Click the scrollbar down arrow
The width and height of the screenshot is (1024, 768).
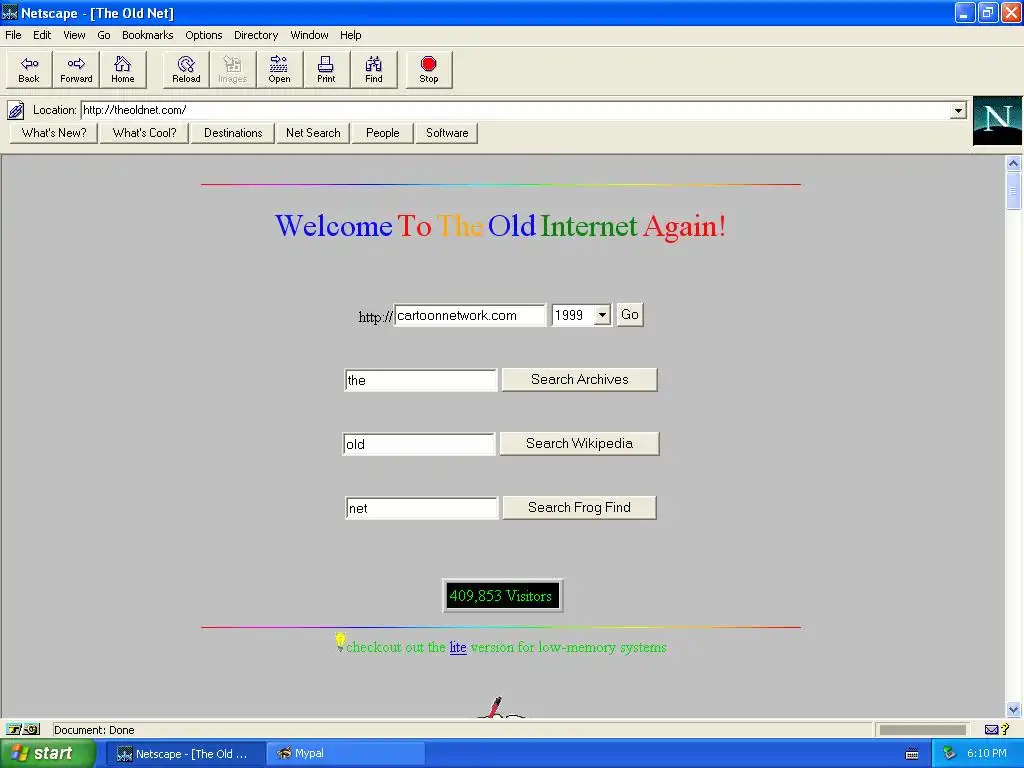1014,709
